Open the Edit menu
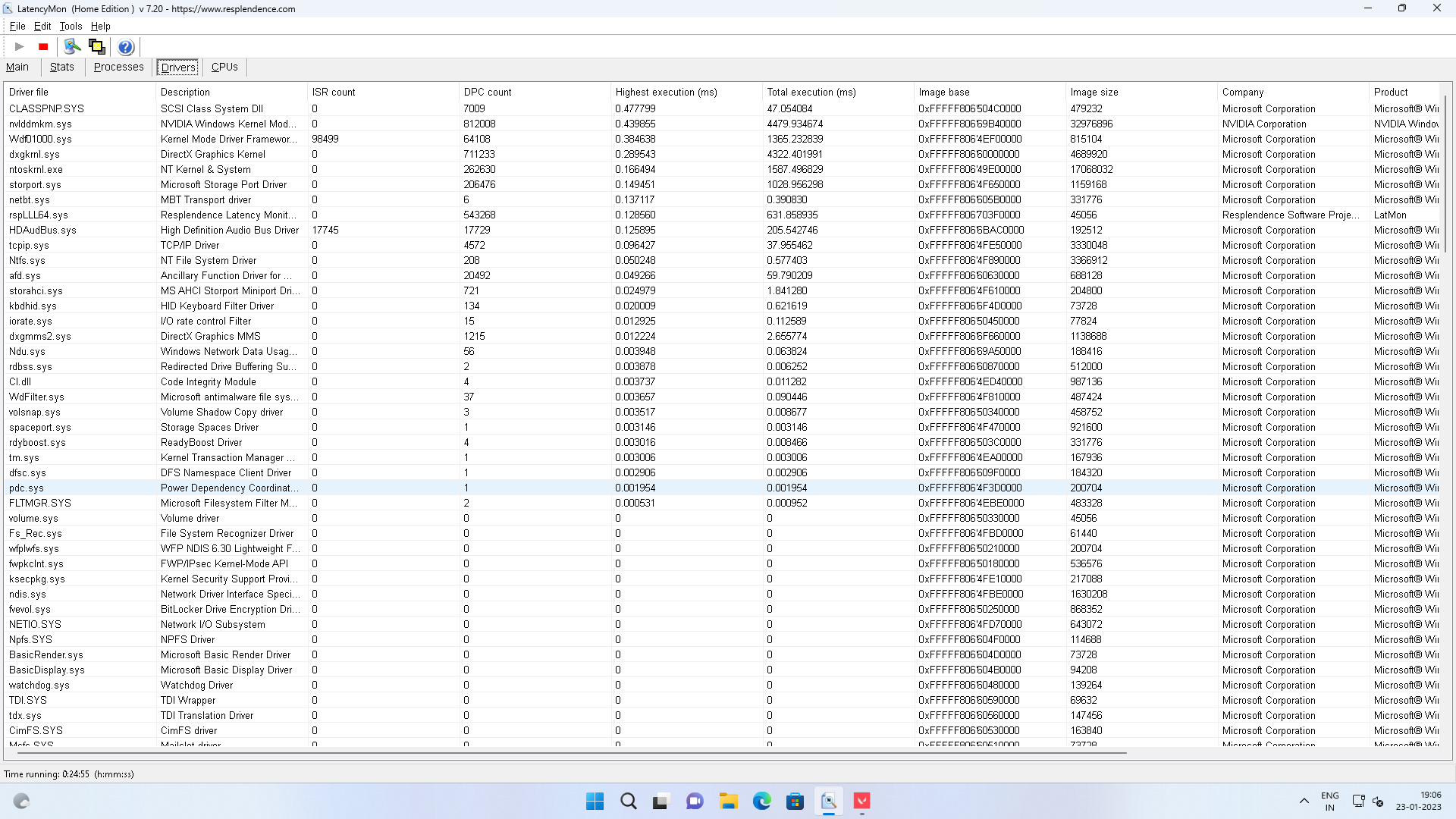The height and width of the screenshot is (819, 1456). [42, 26]
